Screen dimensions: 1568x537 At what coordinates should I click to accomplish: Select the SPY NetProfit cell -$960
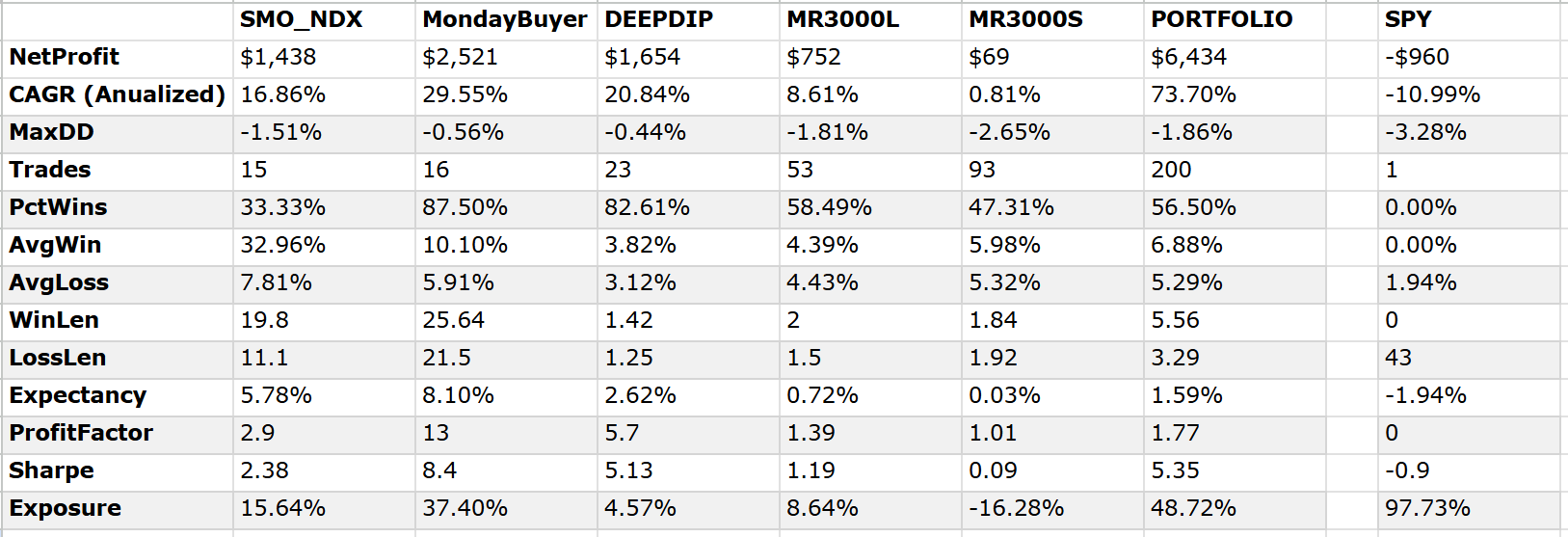[1417, 57]
